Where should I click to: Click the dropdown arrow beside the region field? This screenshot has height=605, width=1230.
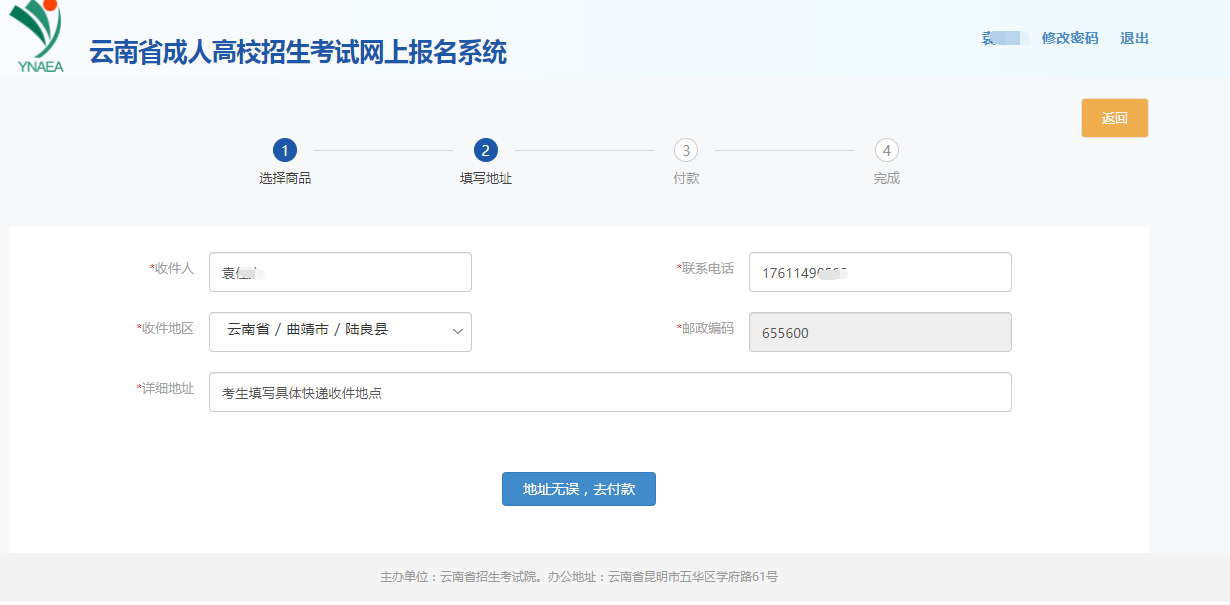click(x=456, y=332)
